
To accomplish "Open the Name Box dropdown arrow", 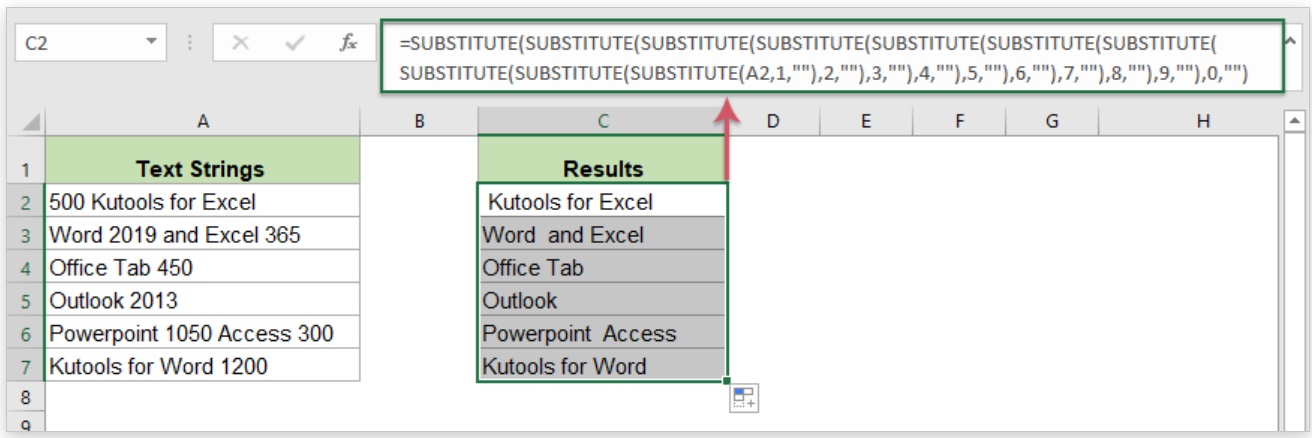I will [152, 43].
